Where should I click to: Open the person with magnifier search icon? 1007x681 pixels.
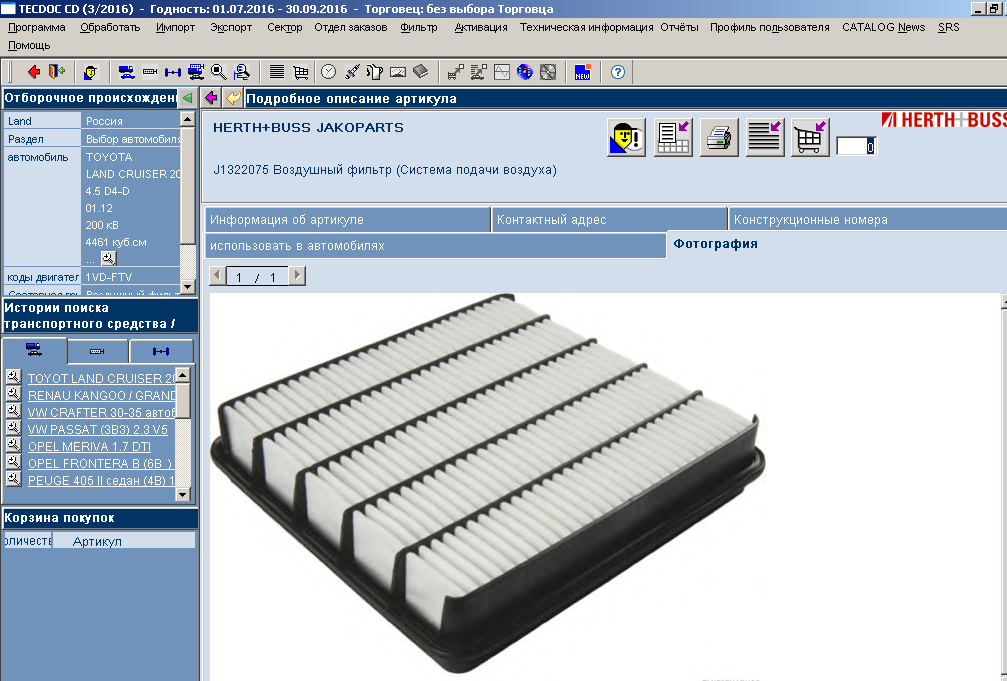(x=242, y=72)
